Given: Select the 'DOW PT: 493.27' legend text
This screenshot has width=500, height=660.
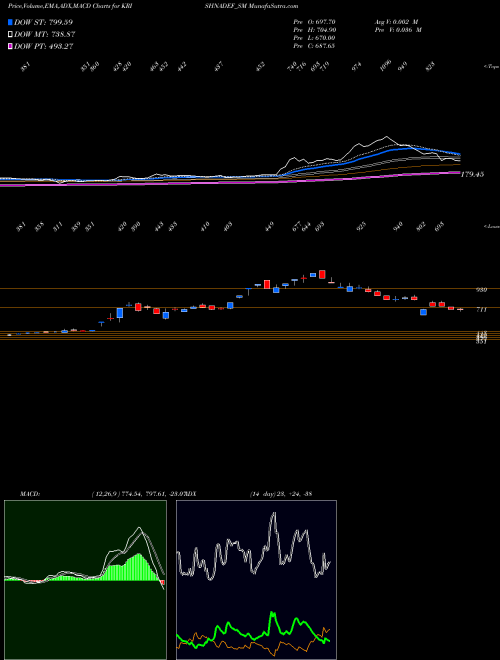Looking at the screenshot, I should point(44,46).
